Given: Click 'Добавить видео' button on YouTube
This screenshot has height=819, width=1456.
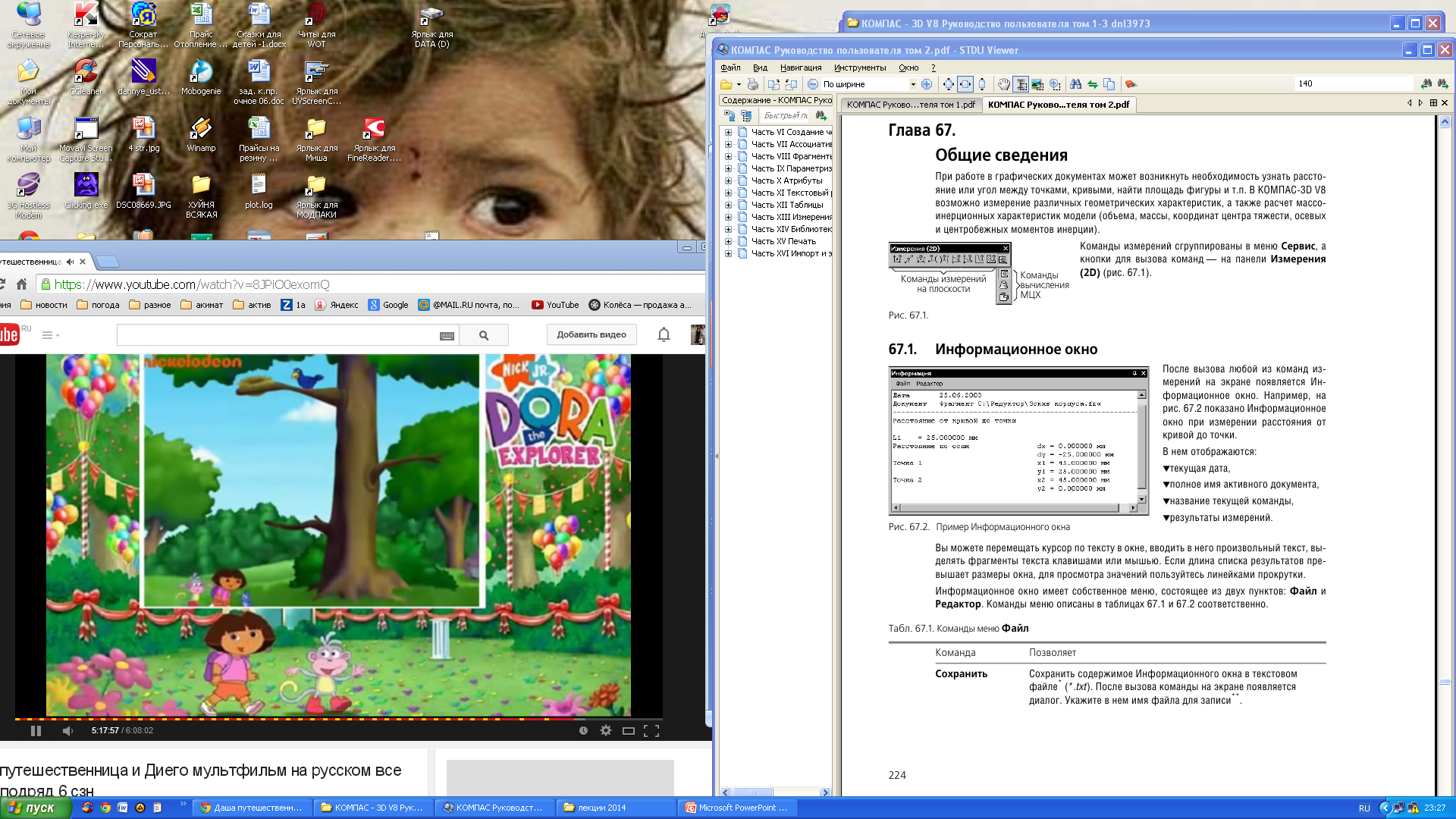Looking at the screenshot, I should click(591, 334).
